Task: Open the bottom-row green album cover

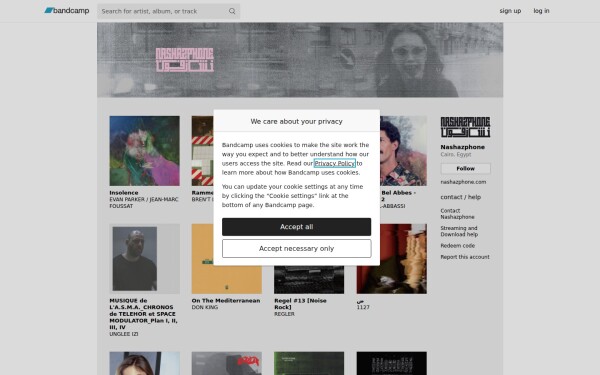Action: click(309, 363)
